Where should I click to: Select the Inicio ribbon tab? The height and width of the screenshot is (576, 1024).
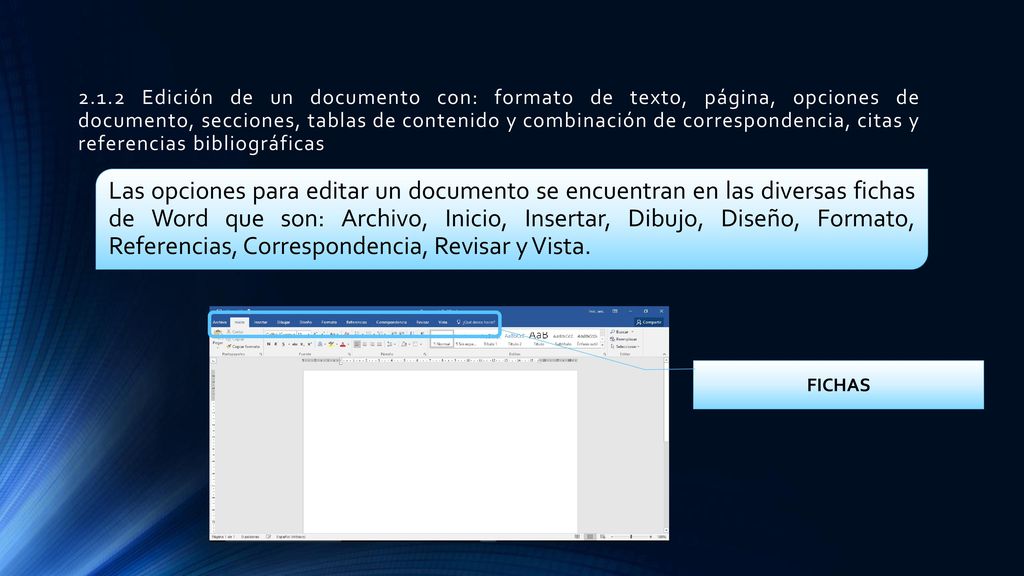click(240, 322)
